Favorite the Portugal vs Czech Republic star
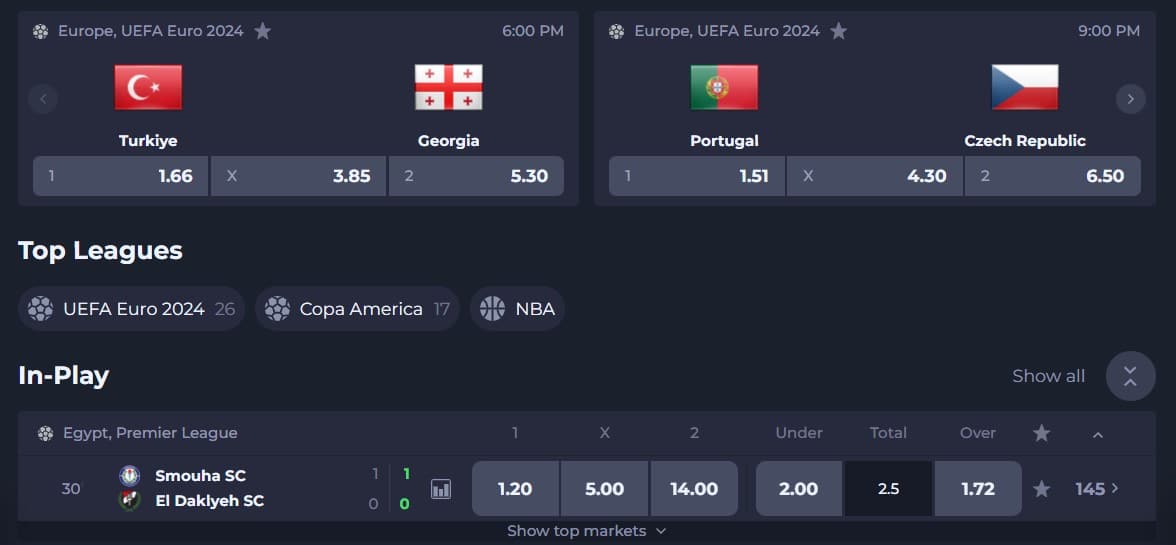The height and width of the screenshot is (545, 1176). [x=838, y=31]
